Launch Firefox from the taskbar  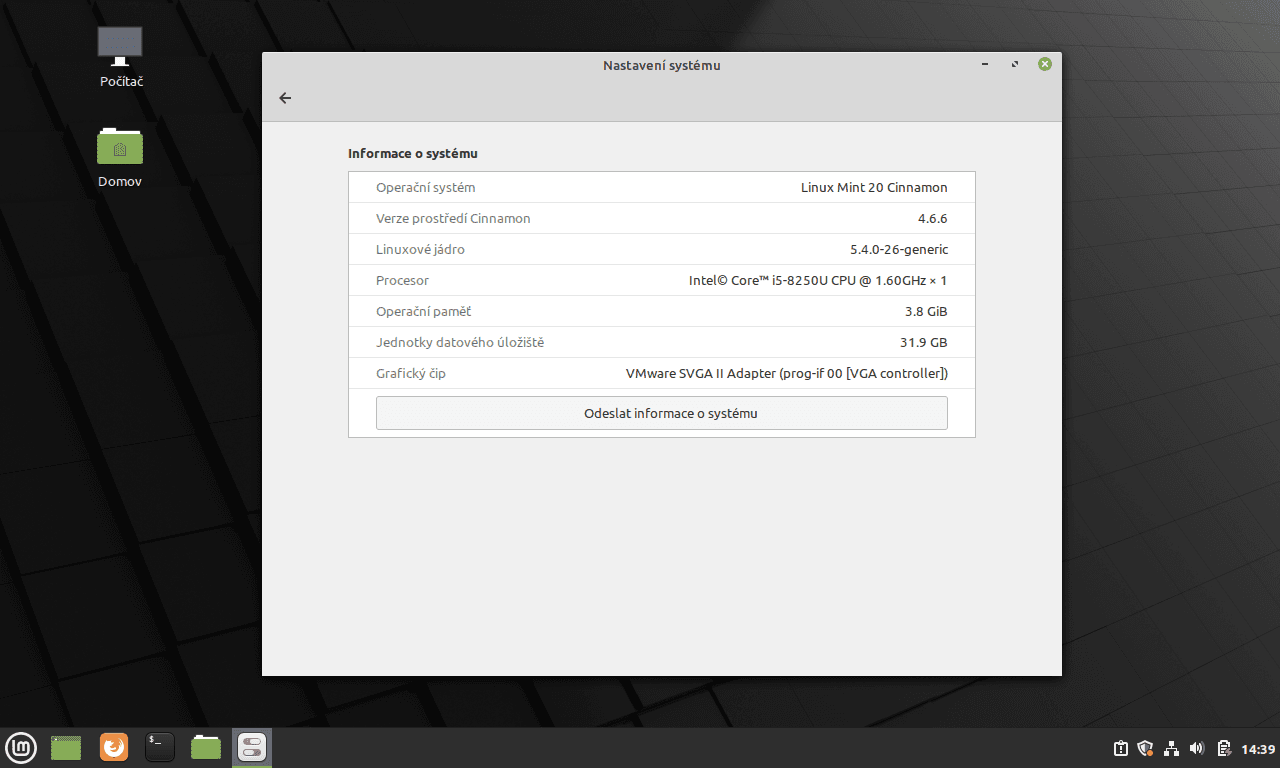(x=113, y=747)
